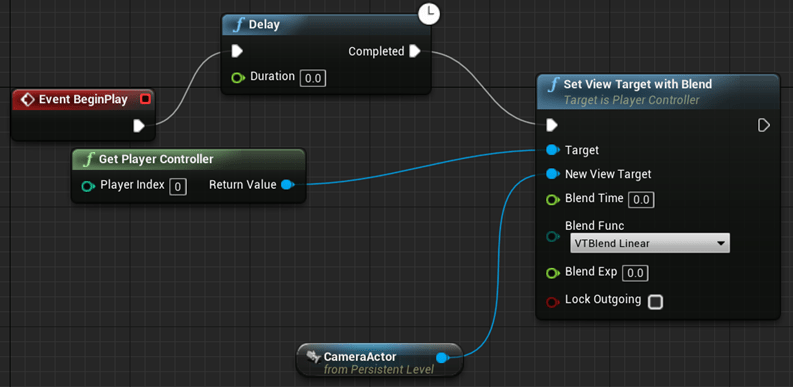This screenshot has height=387, width=793.
Task: Click the red delegate pin on Event BeginPlay
Action: point(146,99)
